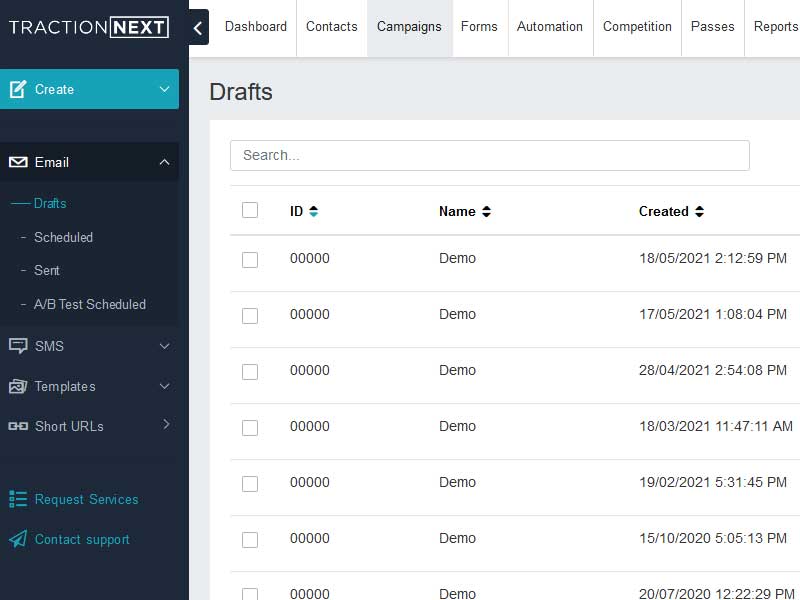Check the draft created 18/05/2021
800x600 pixels.
pyautogui.click(x=250, y=259)
